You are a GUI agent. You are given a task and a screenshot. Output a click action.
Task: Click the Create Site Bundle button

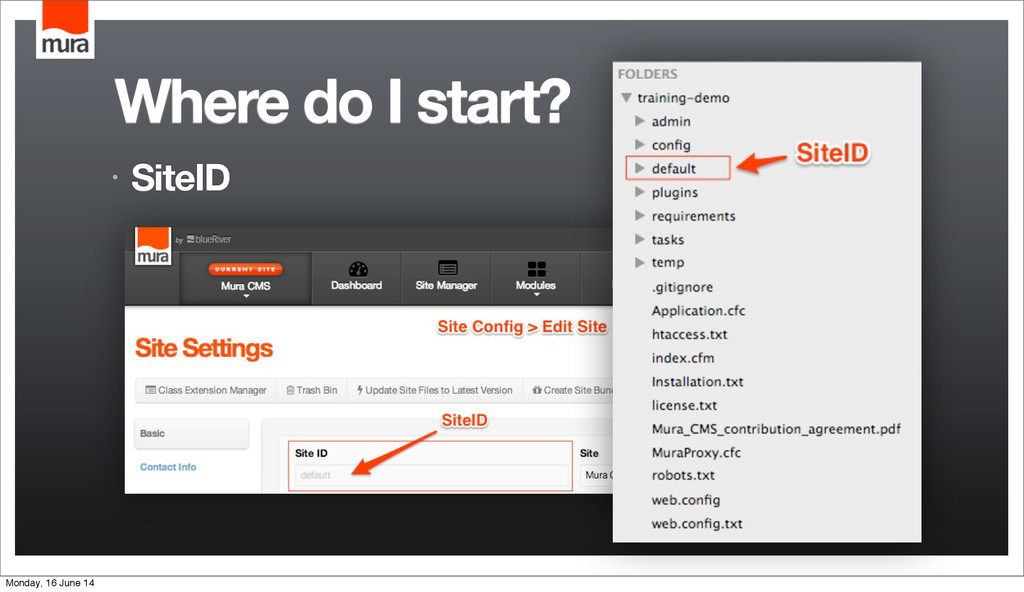tap(569, 390)
